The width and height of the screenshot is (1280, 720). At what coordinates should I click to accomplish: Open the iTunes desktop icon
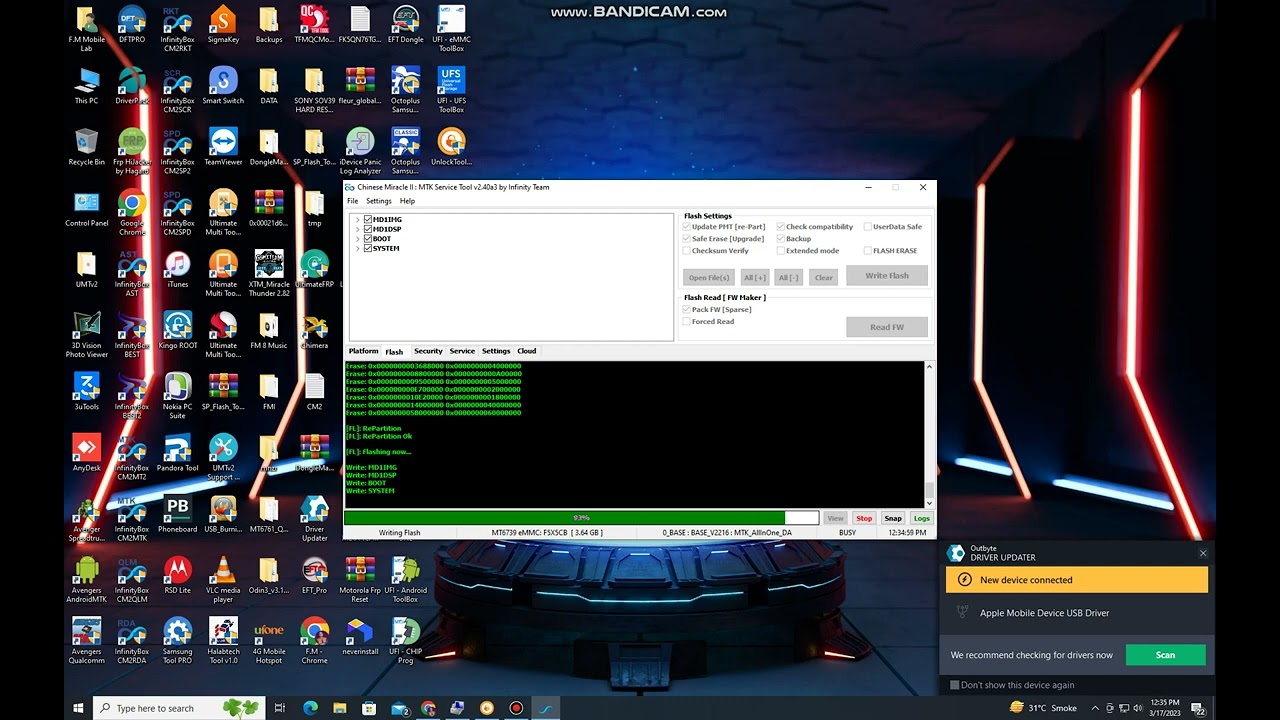point(177,269)
